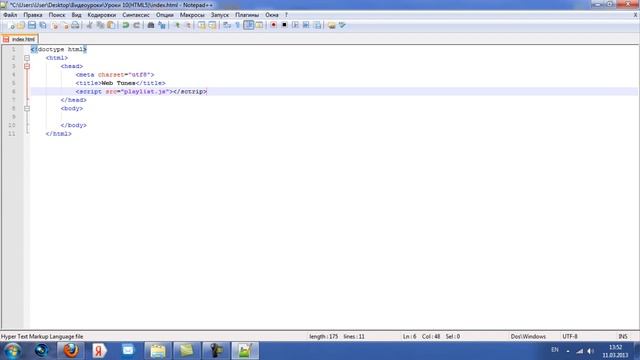The image size is (640, 360).
Task: Click the title Web Tunes line
Action: point(120,83)
